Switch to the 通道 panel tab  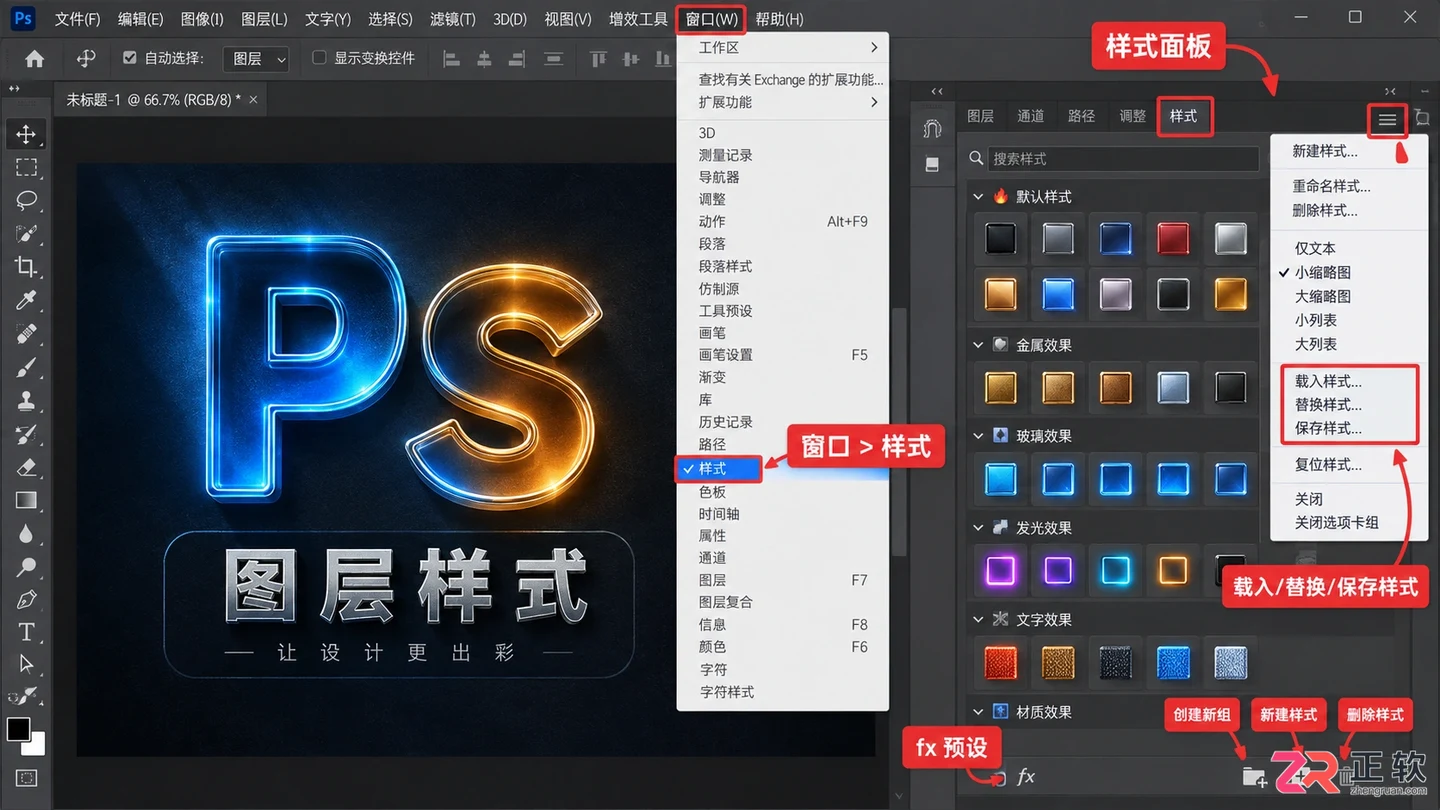tap(1031, 116)
